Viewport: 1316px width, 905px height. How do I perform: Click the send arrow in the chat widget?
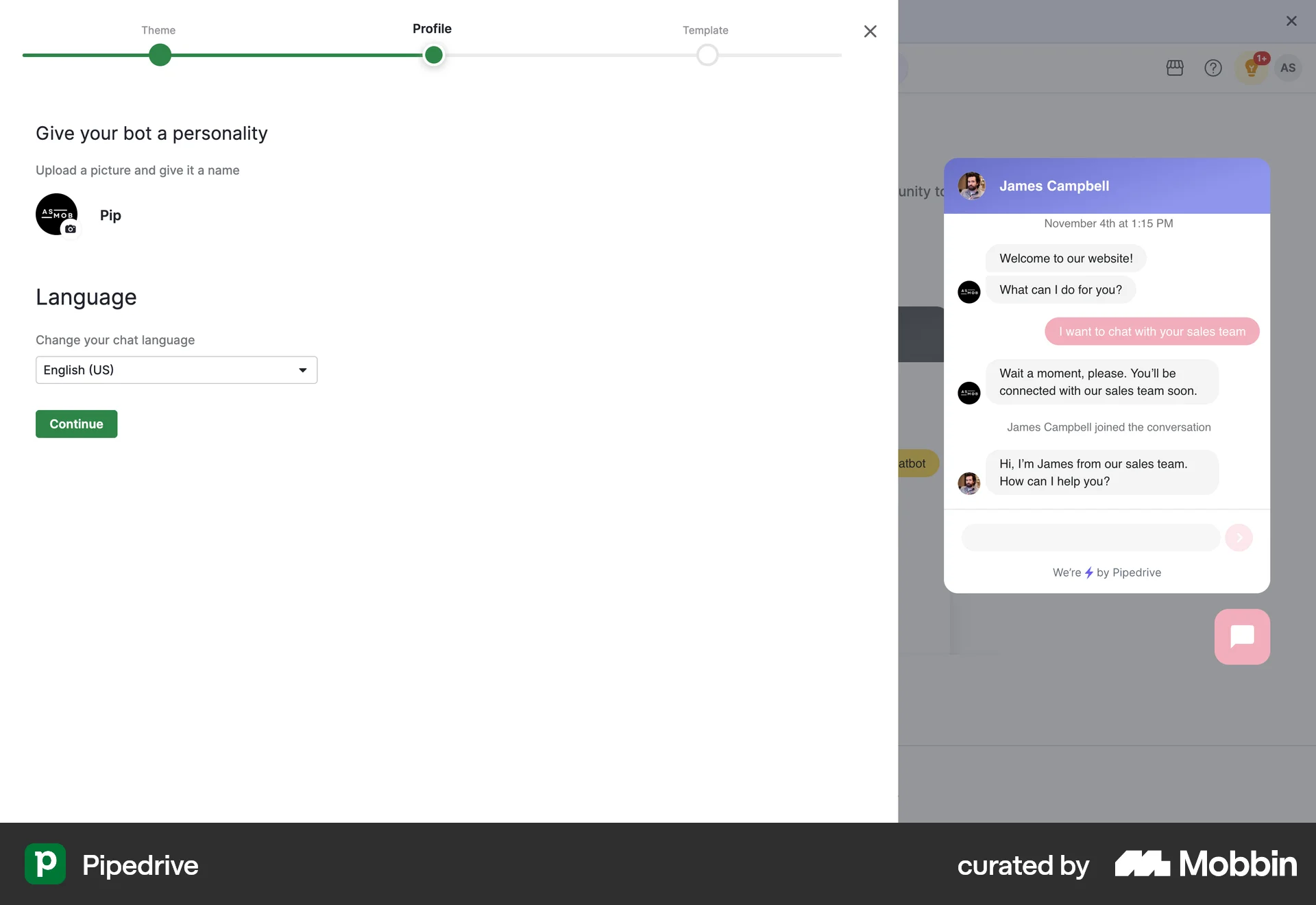pos(1240,538)
